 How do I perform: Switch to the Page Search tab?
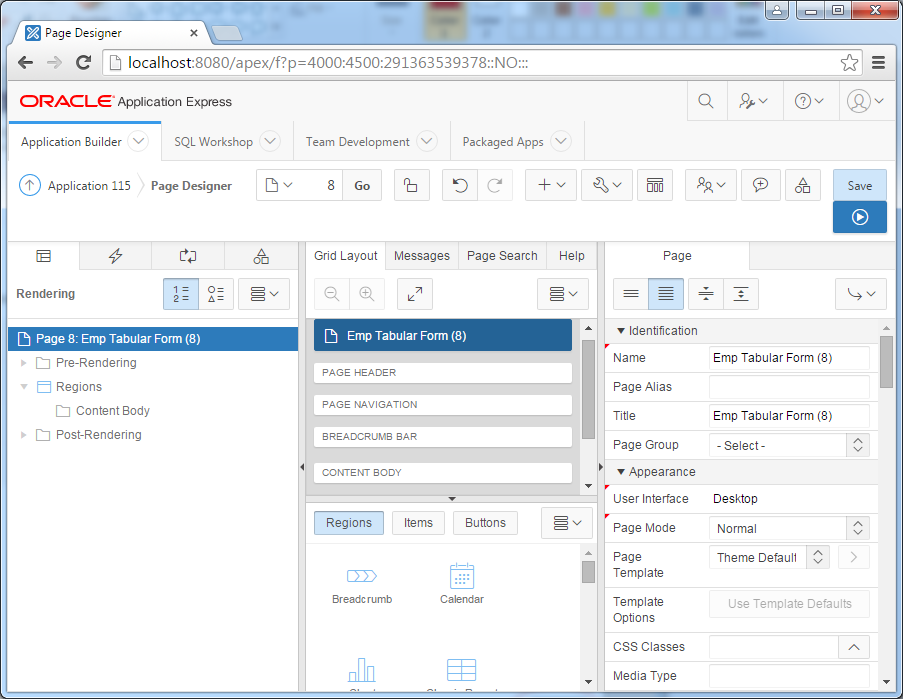coord(502,256)
